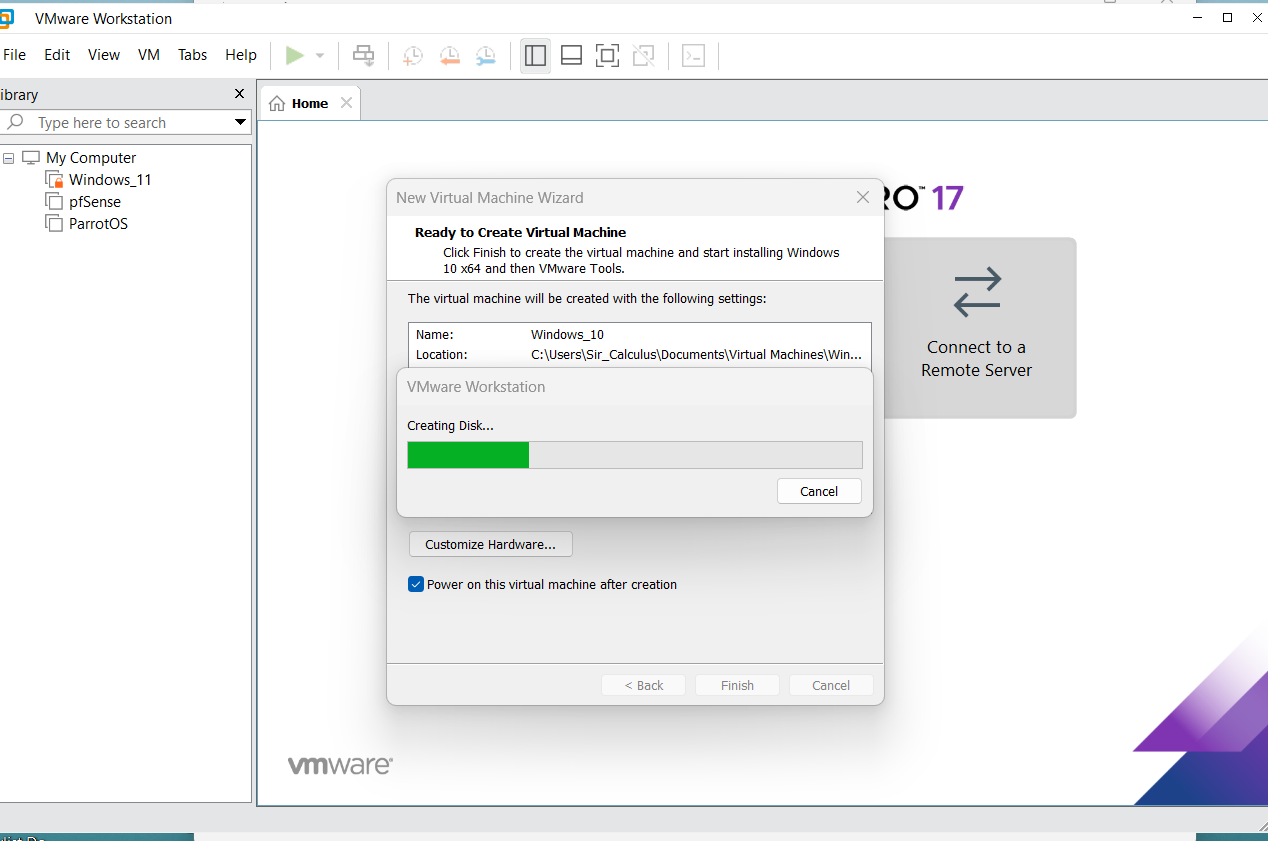Select the Windows_11 virtual machine
1268x841 pixels.
[110, 180]
